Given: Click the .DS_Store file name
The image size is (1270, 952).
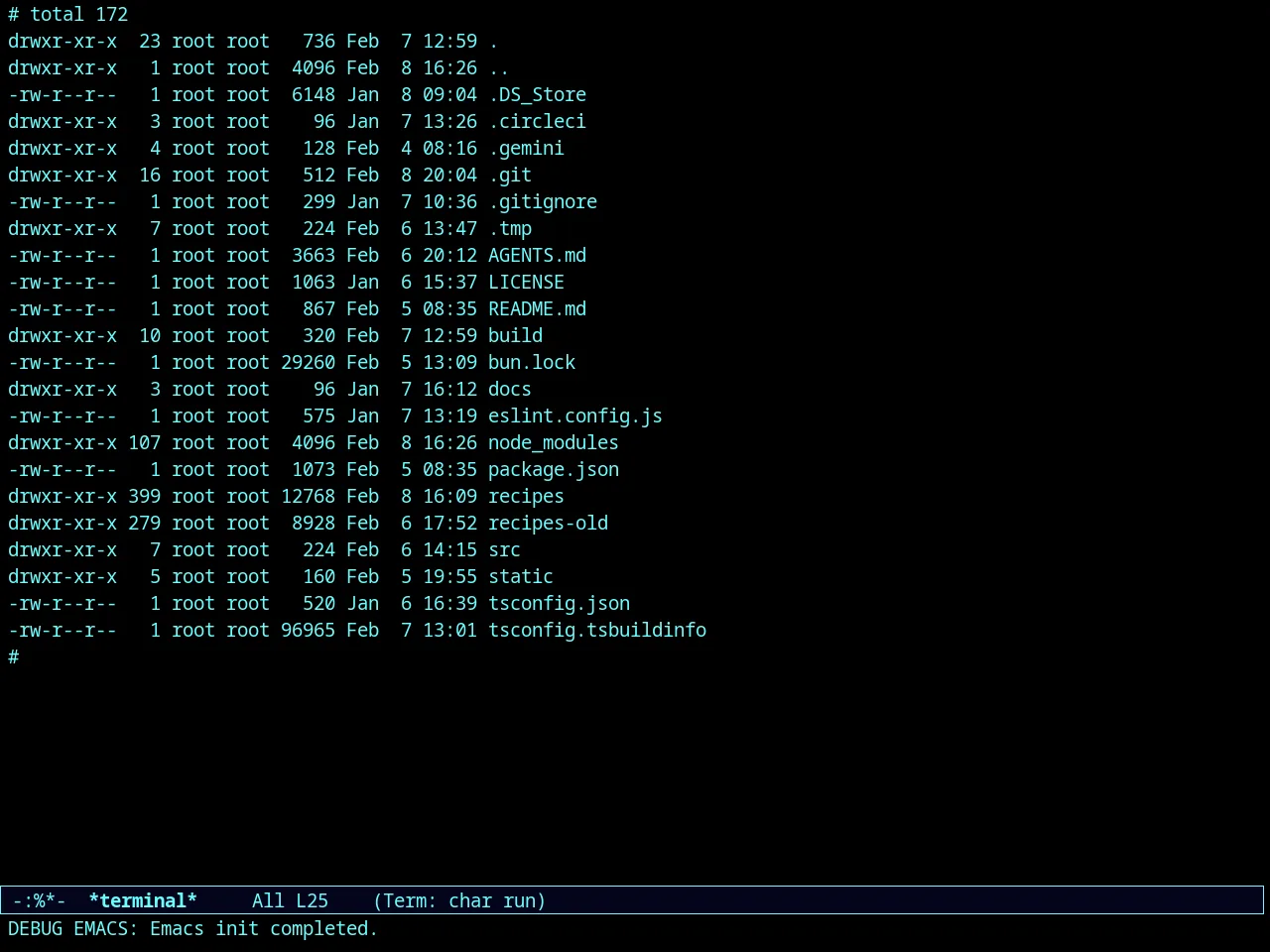Looking at the screenshot, I should [537, 95].
